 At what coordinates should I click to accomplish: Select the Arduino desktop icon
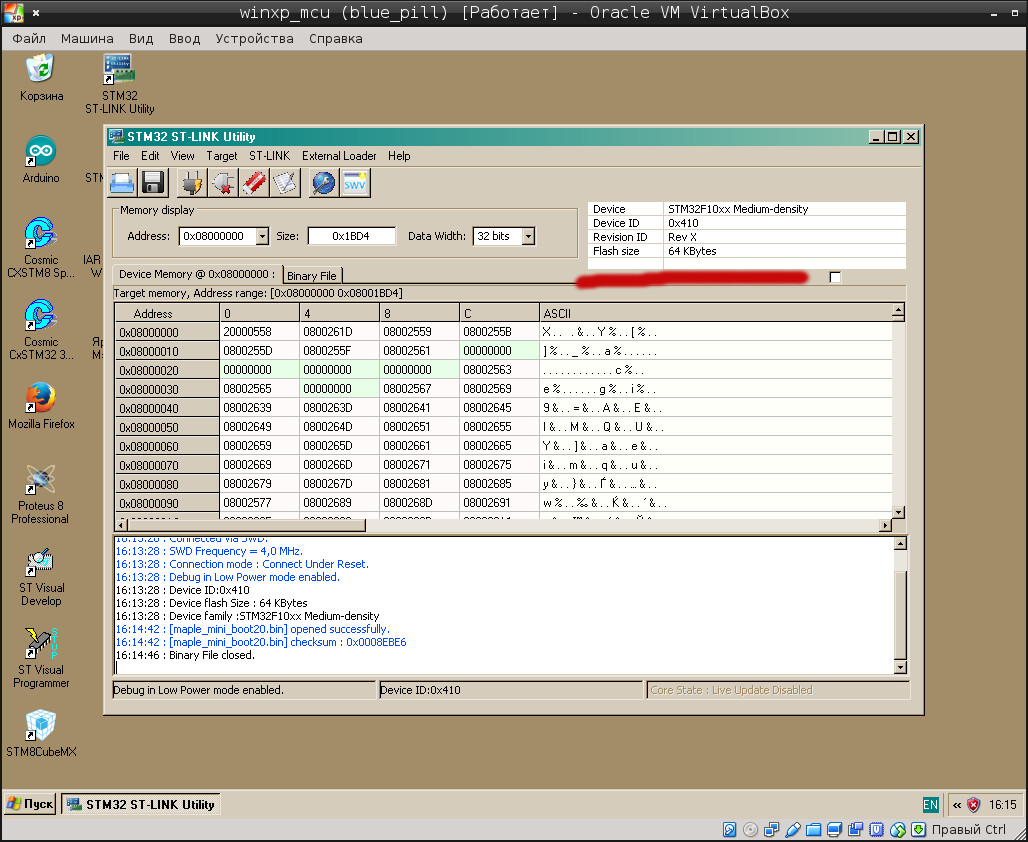pyautogui.click(x=41, y=159)
